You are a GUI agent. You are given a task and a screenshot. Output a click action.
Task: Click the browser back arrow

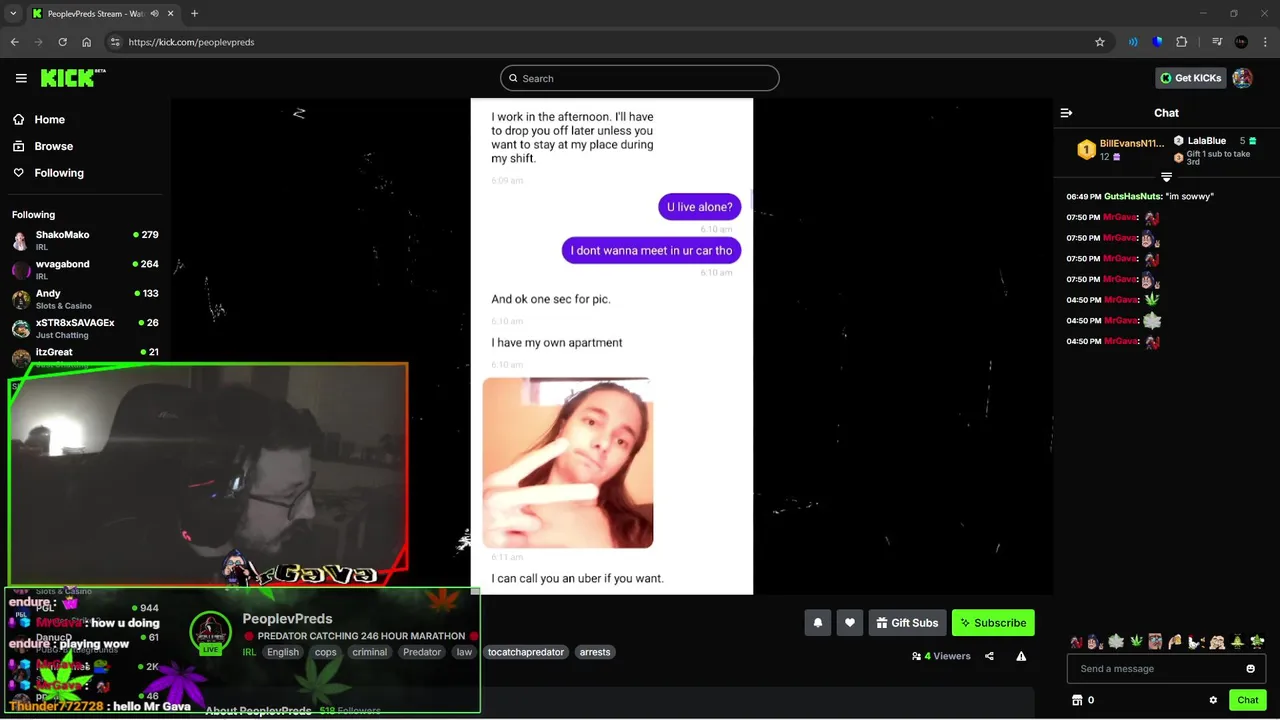(14, 42)
